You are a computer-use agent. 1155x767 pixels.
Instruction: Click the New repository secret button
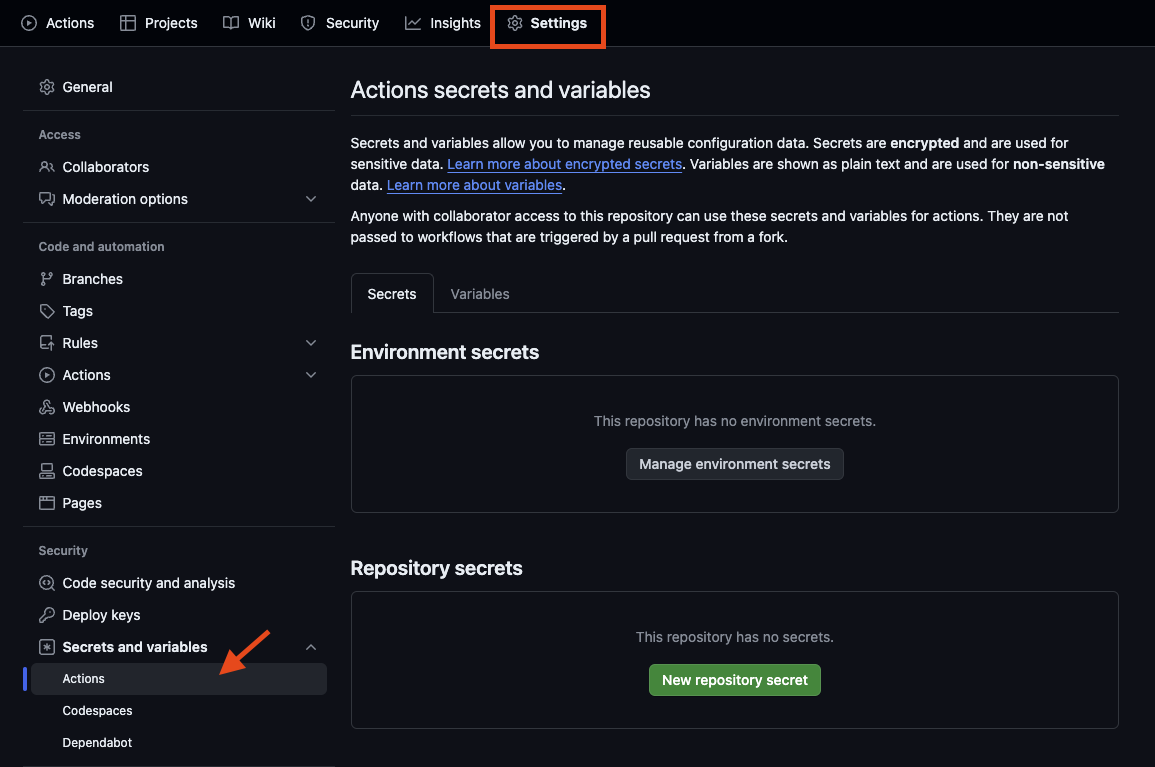pyautogui.click(x=734, y=679)
